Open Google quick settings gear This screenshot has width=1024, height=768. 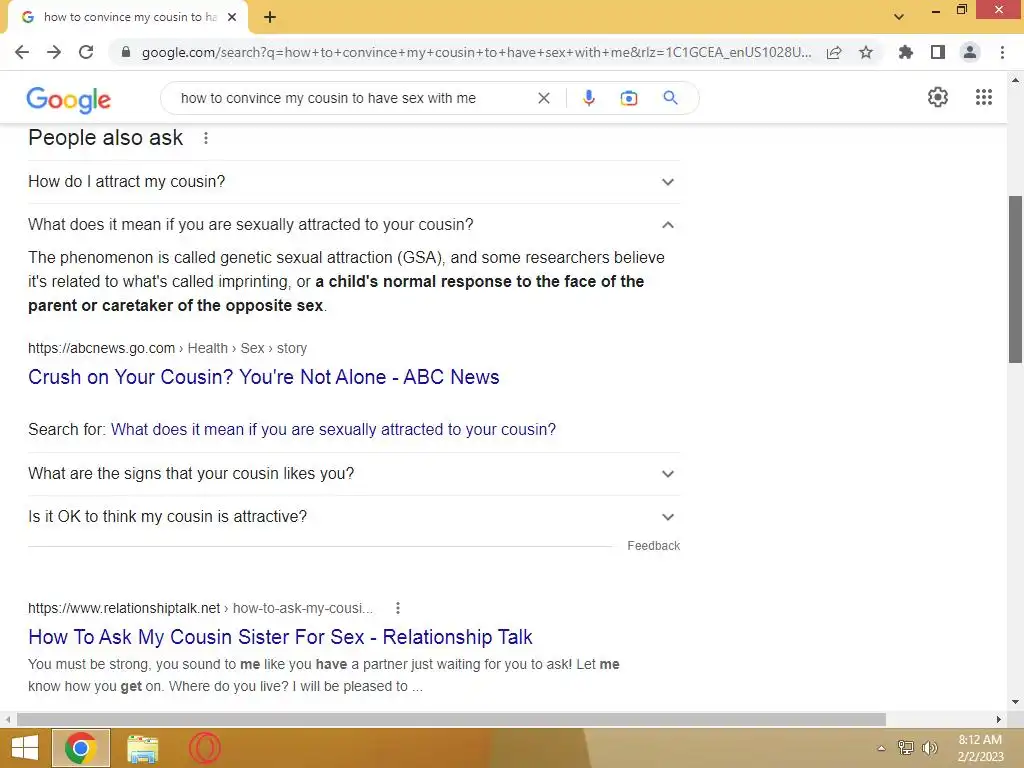938,97
